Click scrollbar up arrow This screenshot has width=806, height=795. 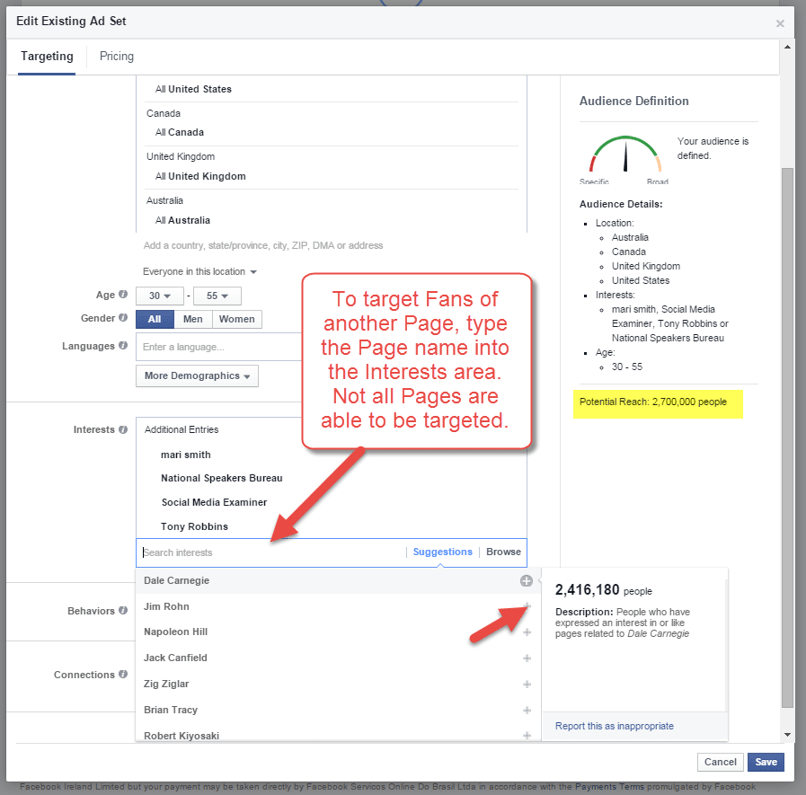pyautogui.click(x=787, y=47)
